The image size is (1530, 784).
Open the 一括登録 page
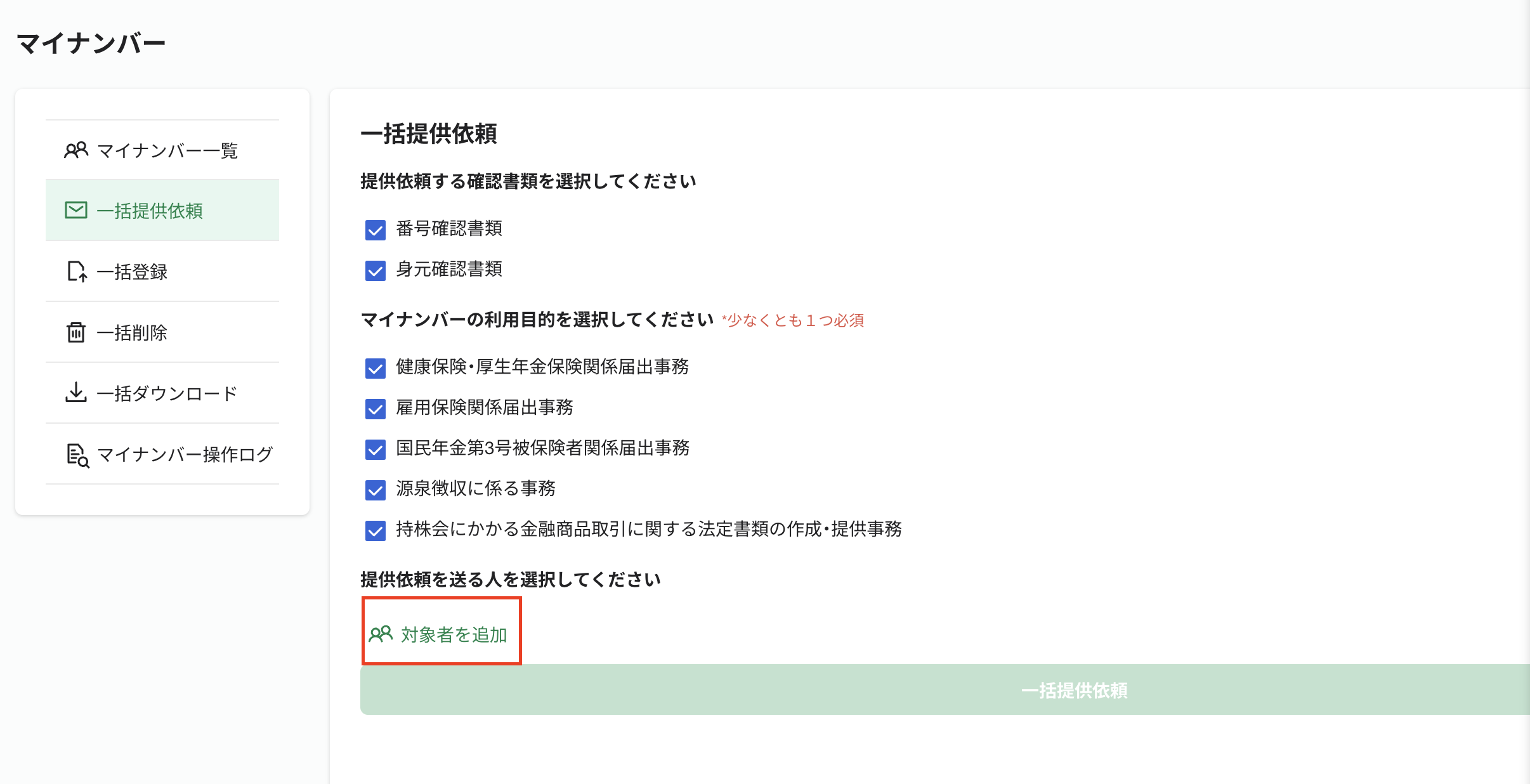132,271
